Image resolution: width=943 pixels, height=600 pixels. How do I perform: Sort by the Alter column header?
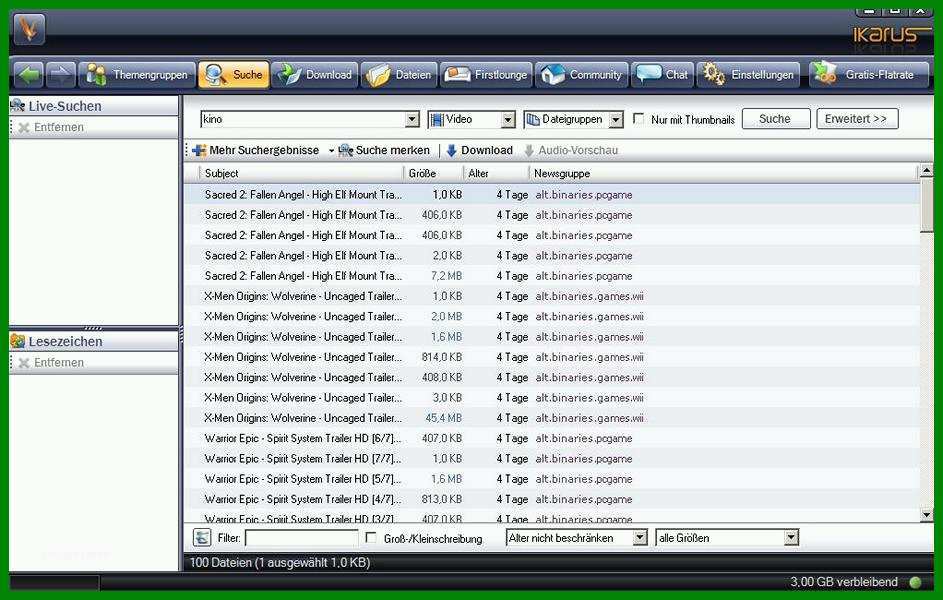[x=497, y=173]
